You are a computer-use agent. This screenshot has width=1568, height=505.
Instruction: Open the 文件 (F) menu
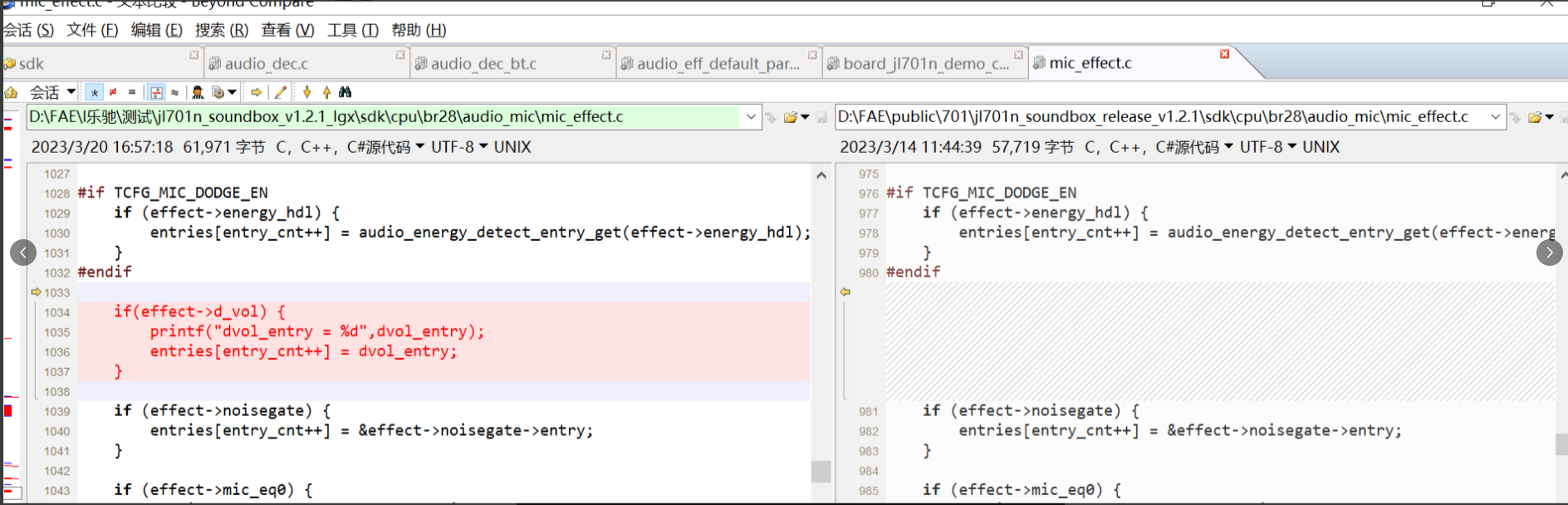click(92, 30)
